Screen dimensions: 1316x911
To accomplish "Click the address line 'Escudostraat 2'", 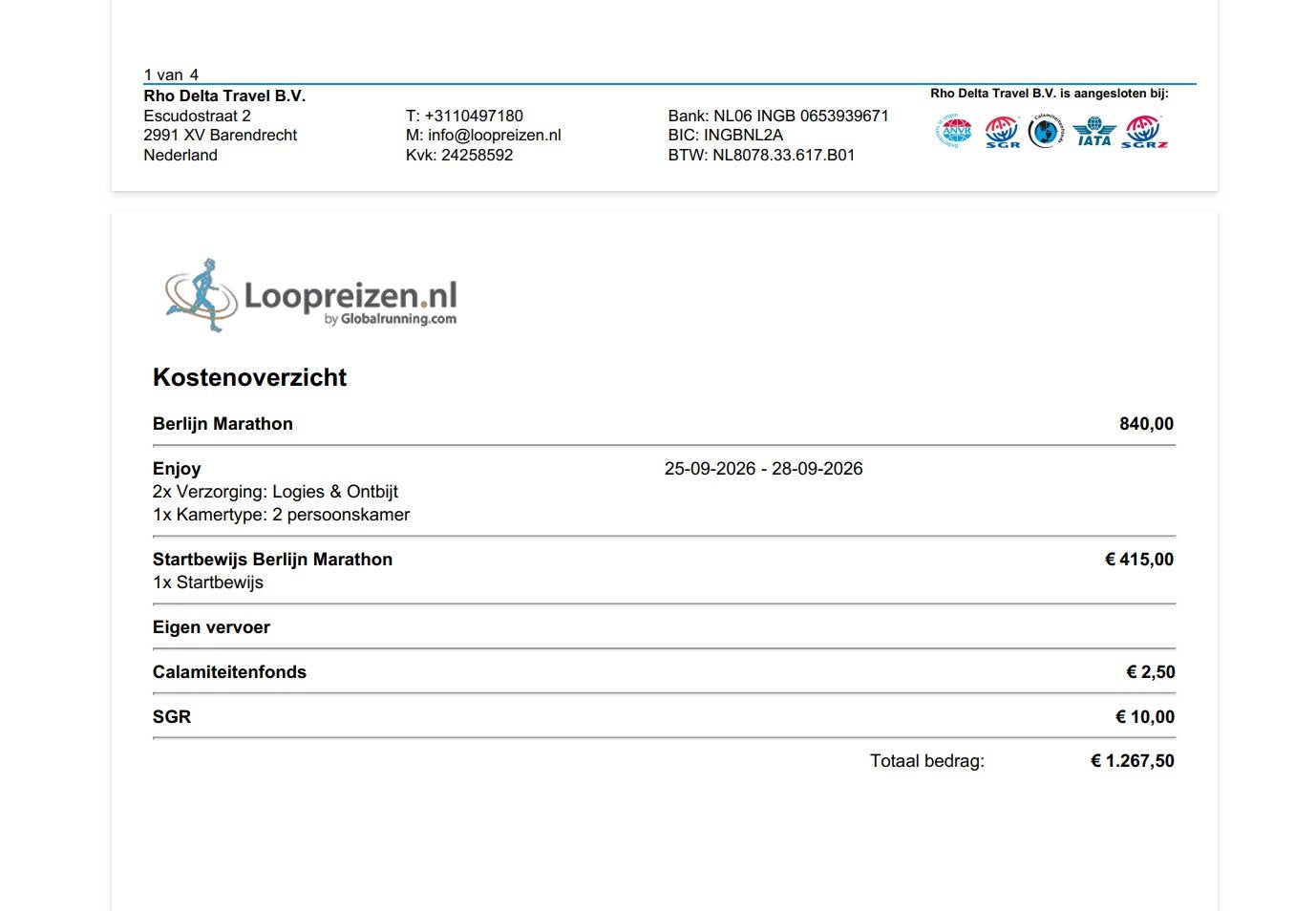I will coord(197,116).
